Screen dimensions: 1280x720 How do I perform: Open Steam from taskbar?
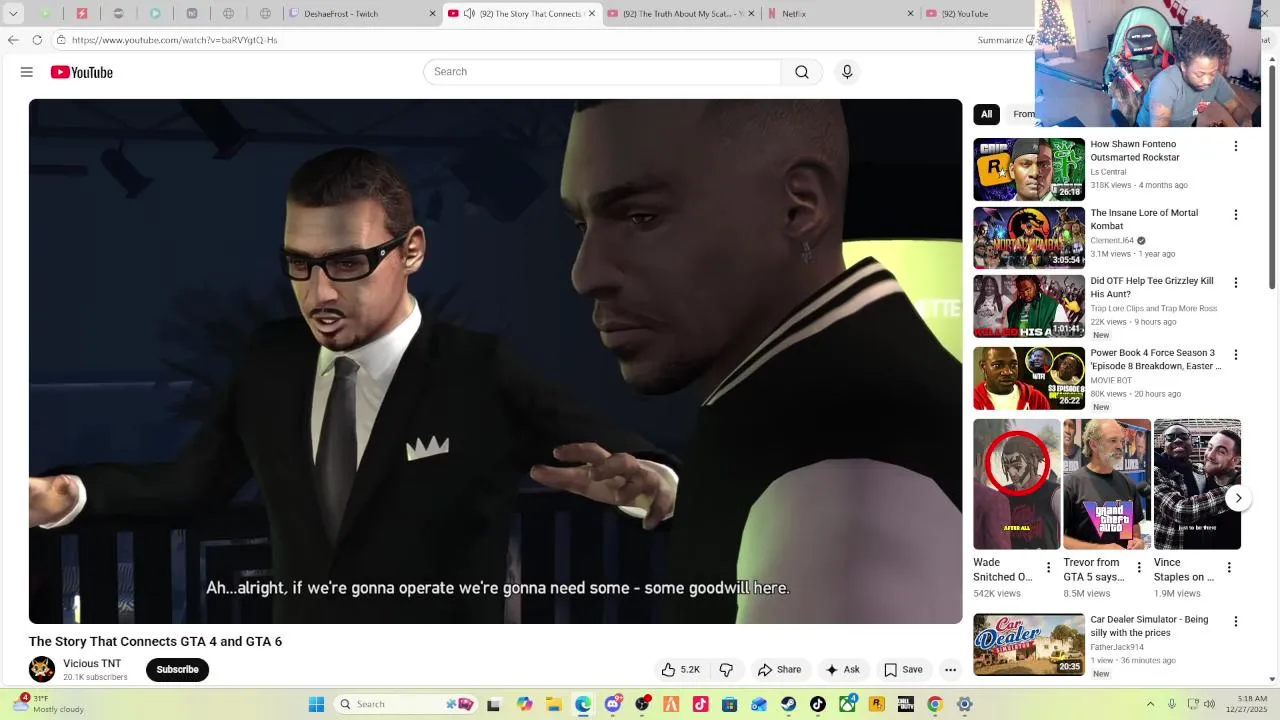tap(789, 704)
